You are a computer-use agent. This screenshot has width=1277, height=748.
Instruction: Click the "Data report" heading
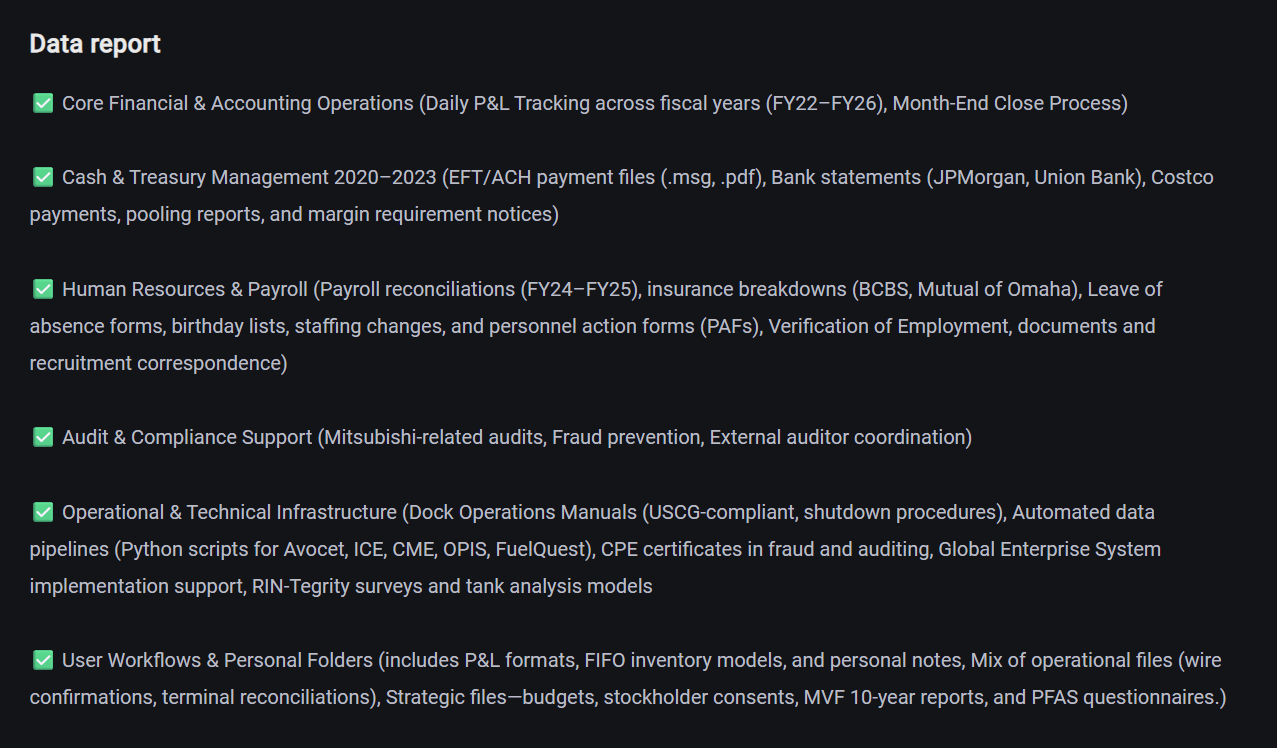pyautogui.click(x=95, y=44)
